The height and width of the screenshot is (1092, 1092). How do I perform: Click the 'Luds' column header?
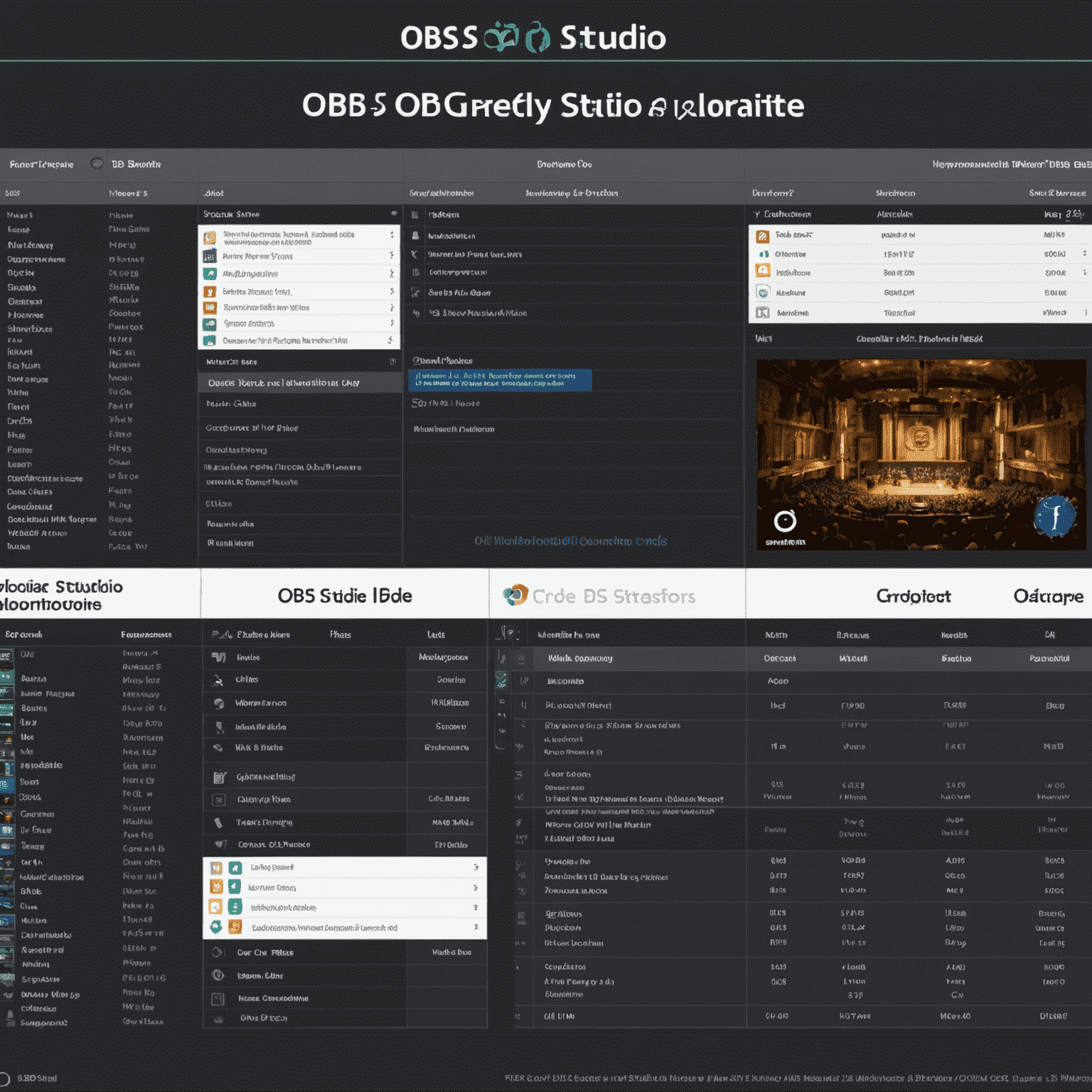436,635
